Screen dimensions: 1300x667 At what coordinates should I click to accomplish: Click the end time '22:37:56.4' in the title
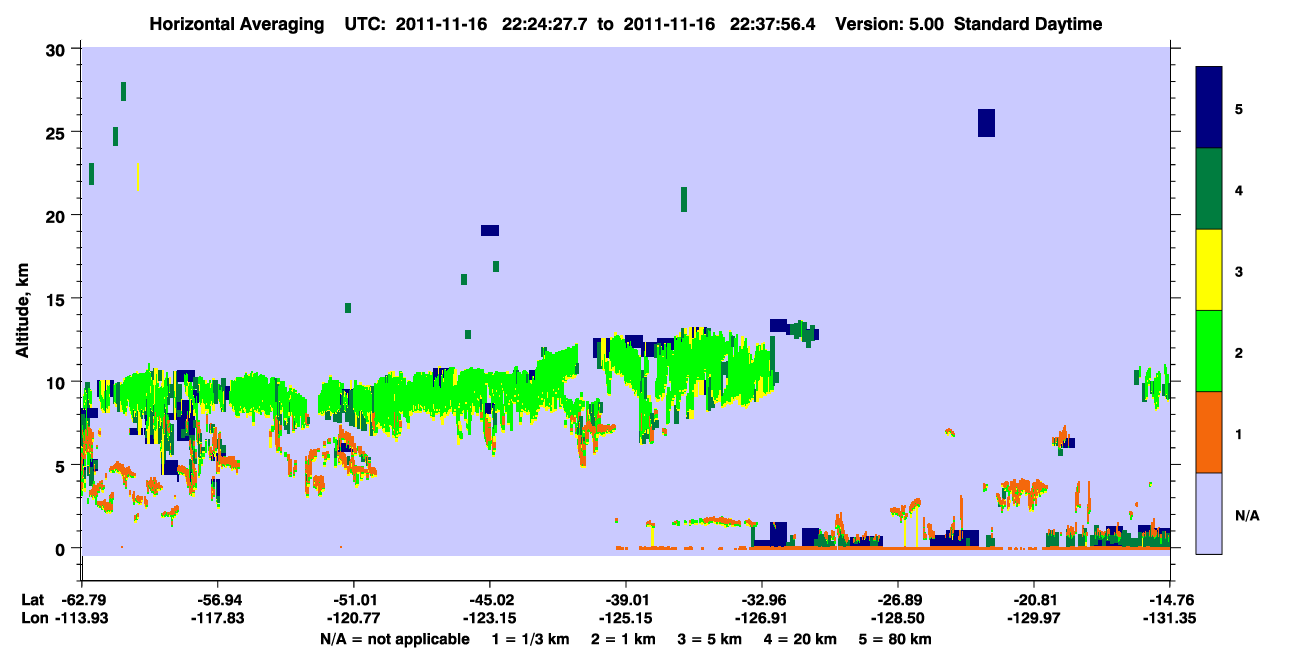click(x=773, y=24)
